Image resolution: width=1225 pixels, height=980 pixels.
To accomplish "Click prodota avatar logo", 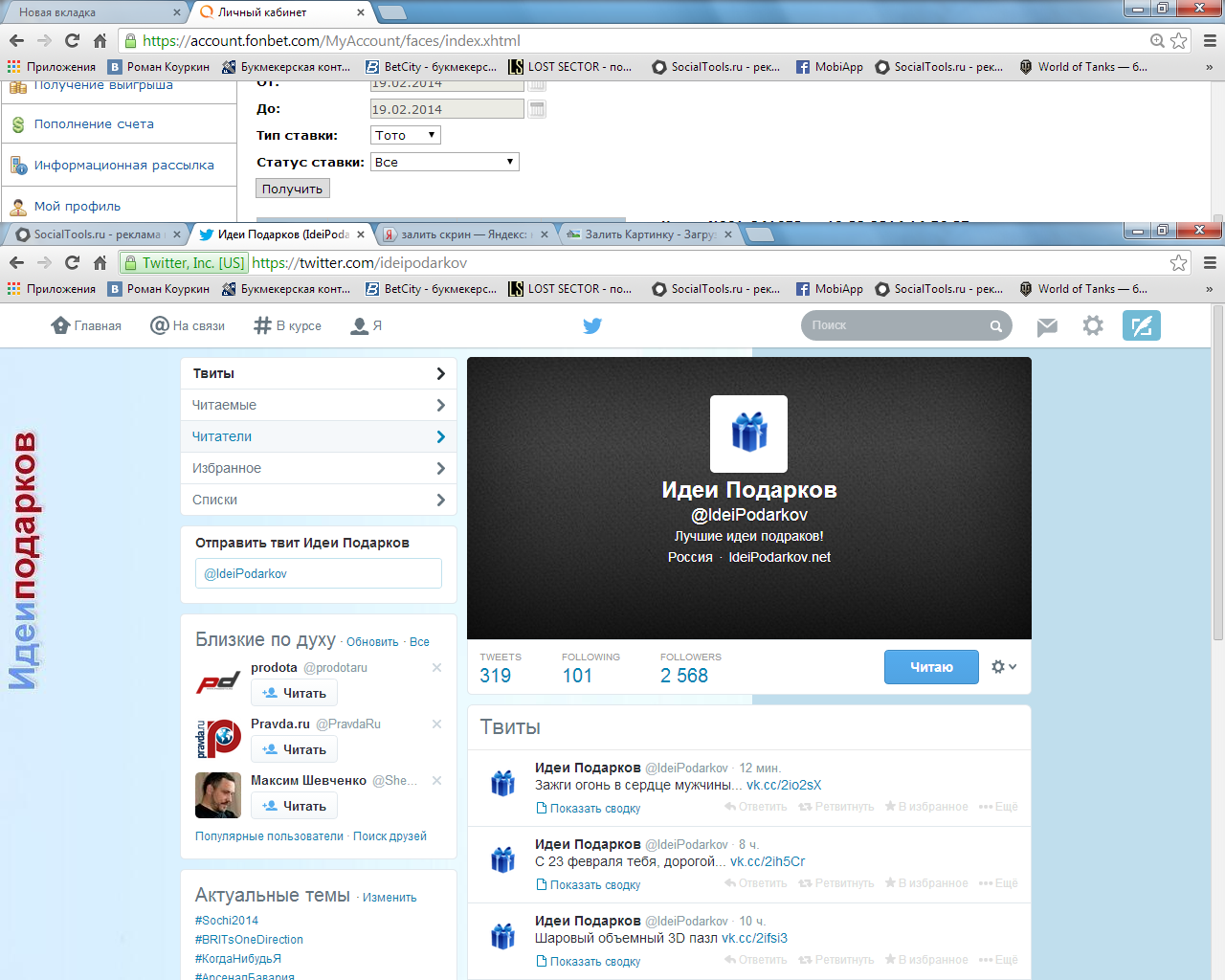I will (x=218, y=682).
